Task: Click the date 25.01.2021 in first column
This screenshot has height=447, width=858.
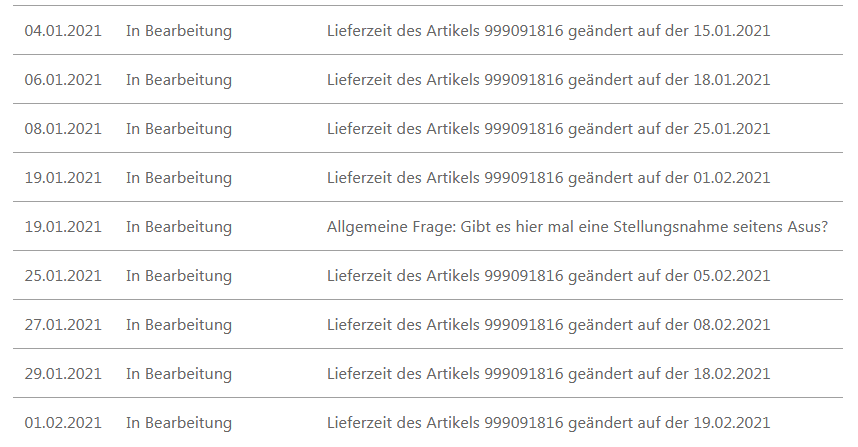Action: click(63, 276)
